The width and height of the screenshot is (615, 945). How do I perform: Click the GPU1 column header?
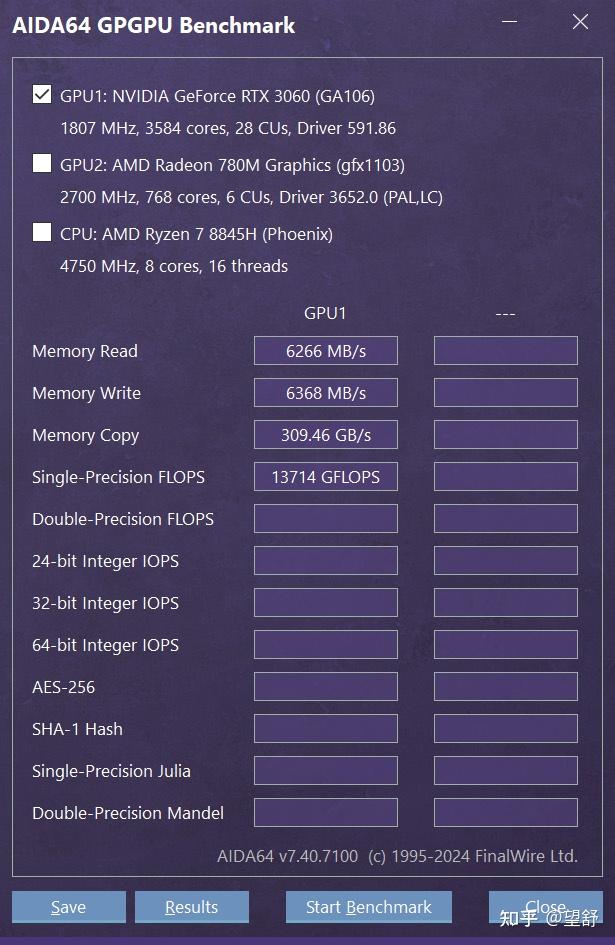[x=325, y=313]
